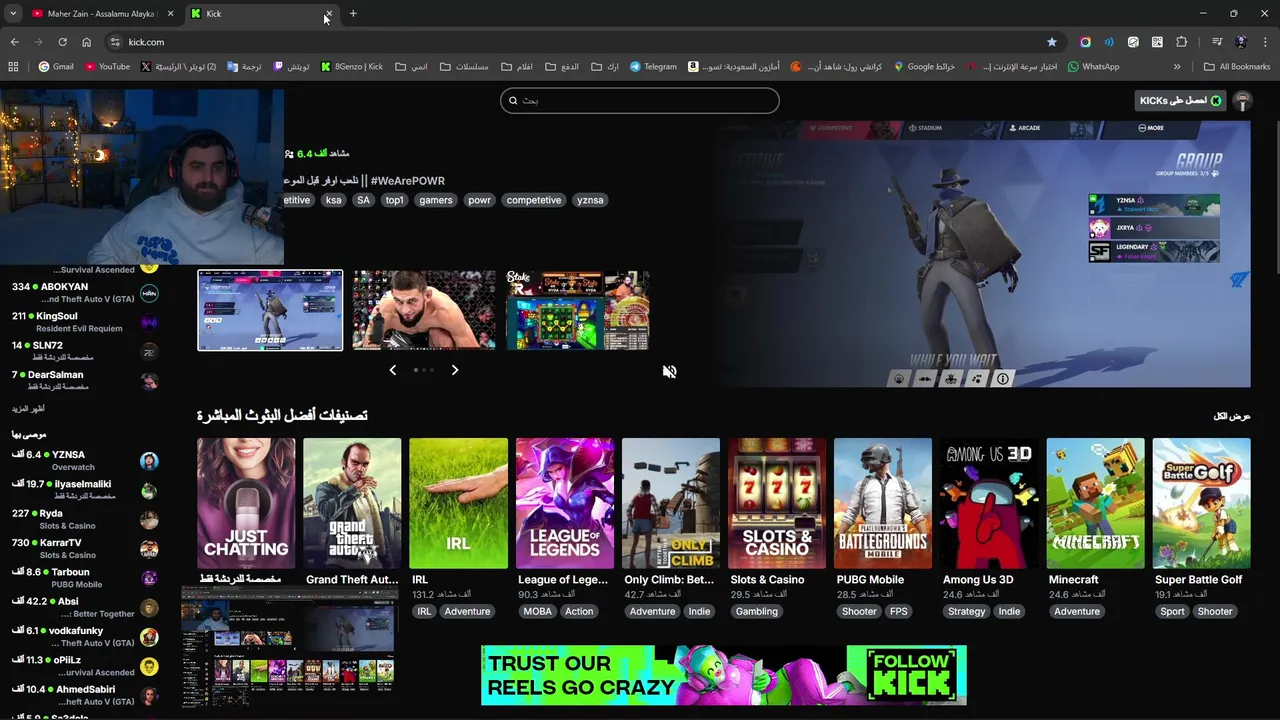This screenshot has height=720, width=1280.
Task: Open the League of Legends category card
Action: [565, 503]
